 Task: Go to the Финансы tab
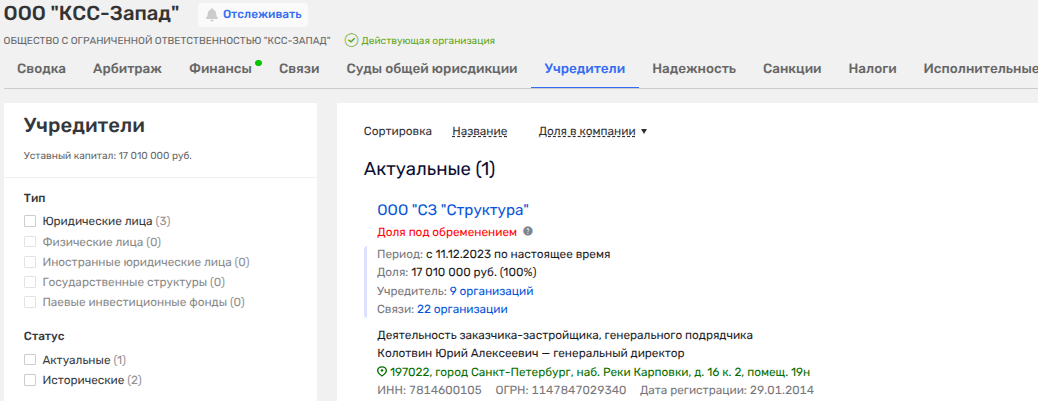[220, 69]
